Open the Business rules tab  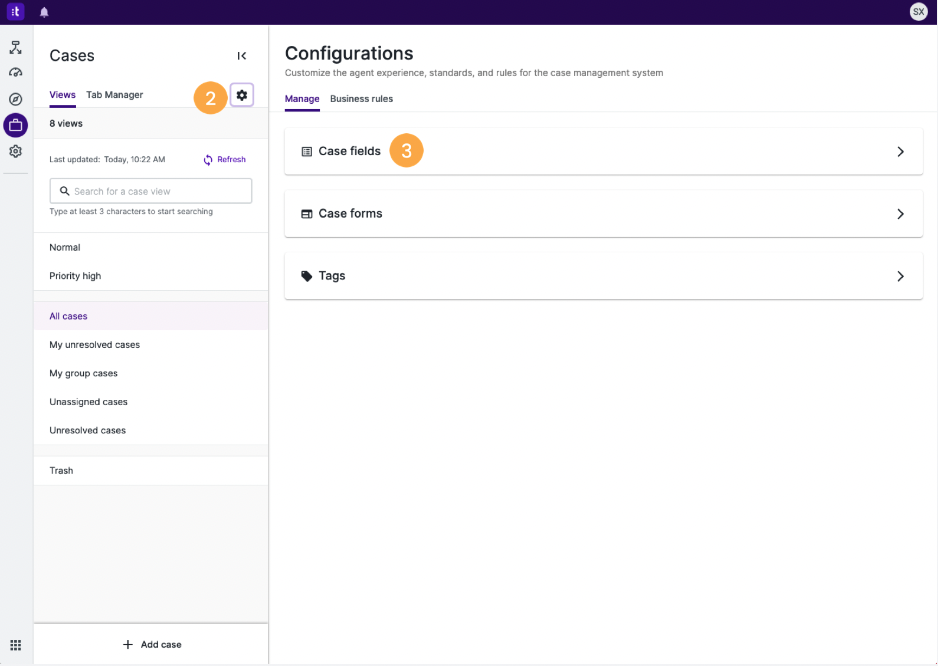(x=361, y=99)
